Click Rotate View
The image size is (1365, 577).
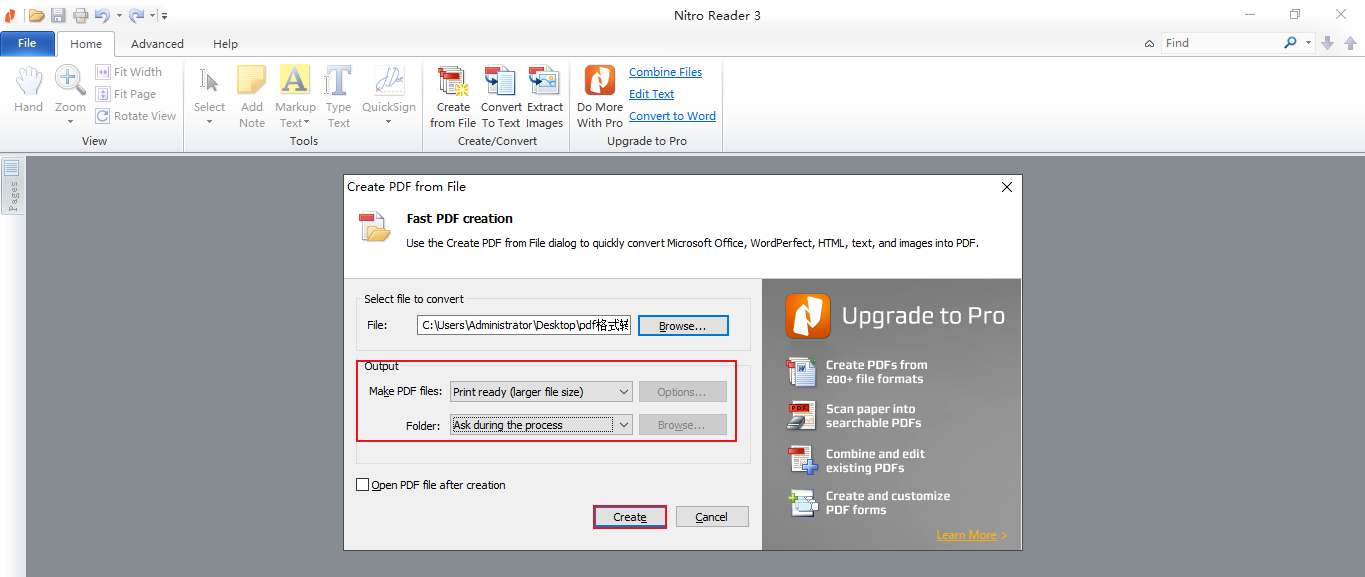click(136, 116)
